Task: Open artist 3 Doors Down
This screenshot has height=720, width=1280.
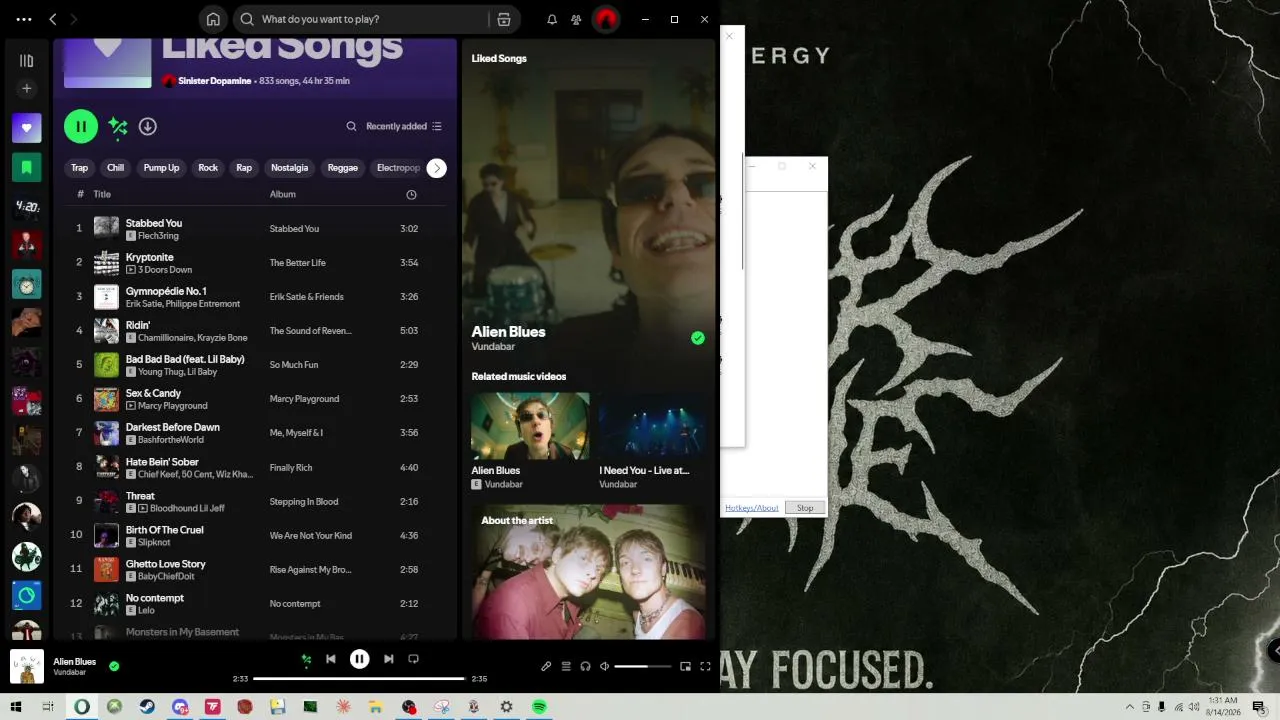Action: (x=165, y=270)
